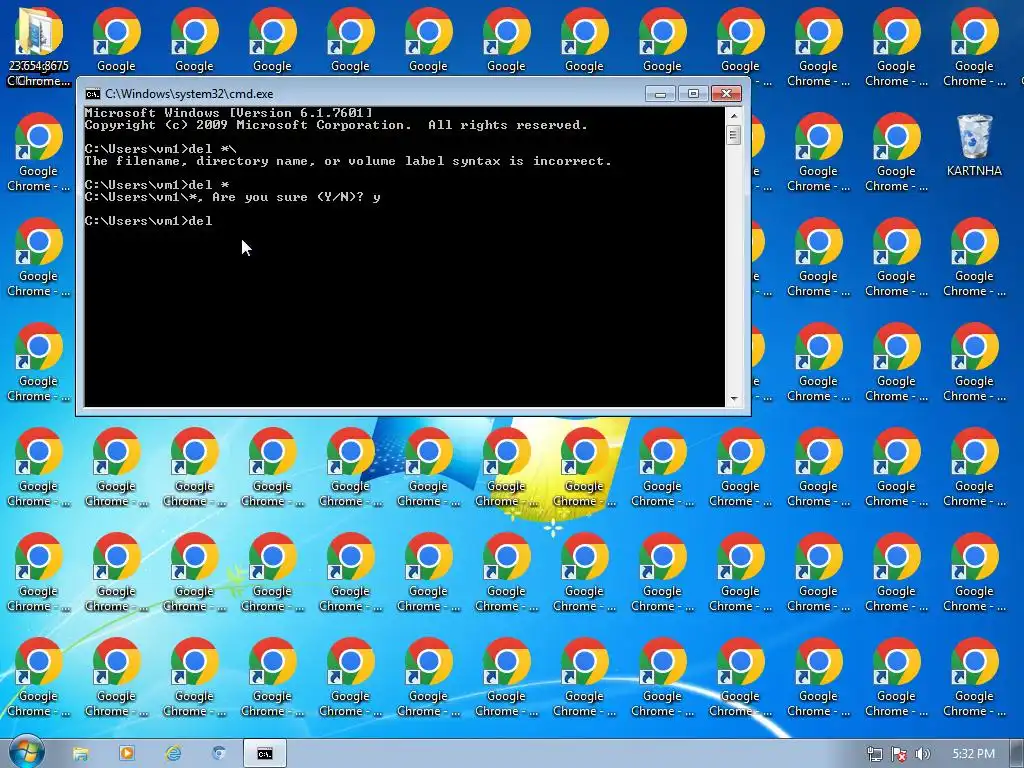Image resolution: width=1024 pixels, height=768 pixels.
Task: Close the cmd.exe window
Action: point(726,94)
